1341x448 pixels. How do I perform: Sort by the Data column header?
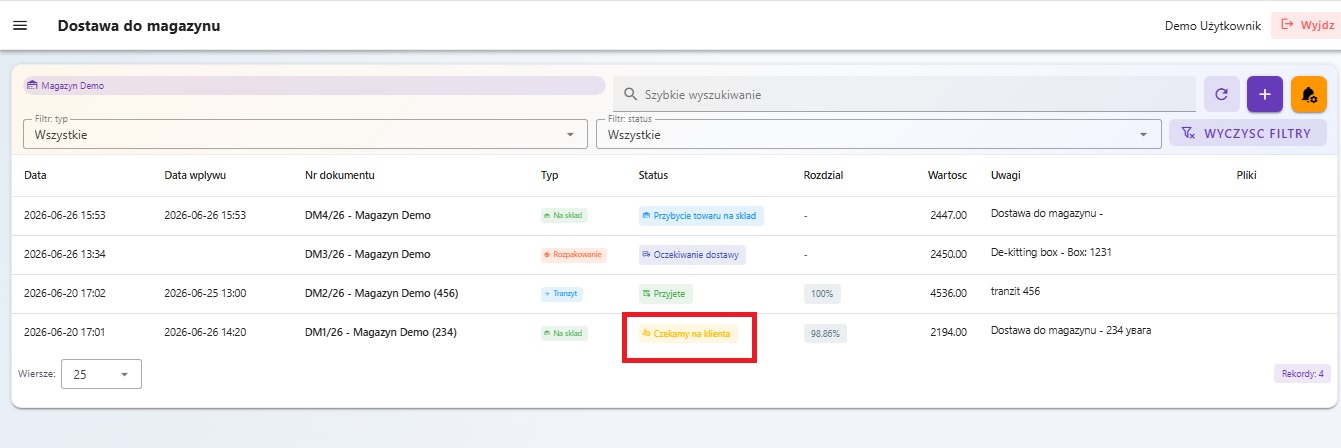[35, 175]
